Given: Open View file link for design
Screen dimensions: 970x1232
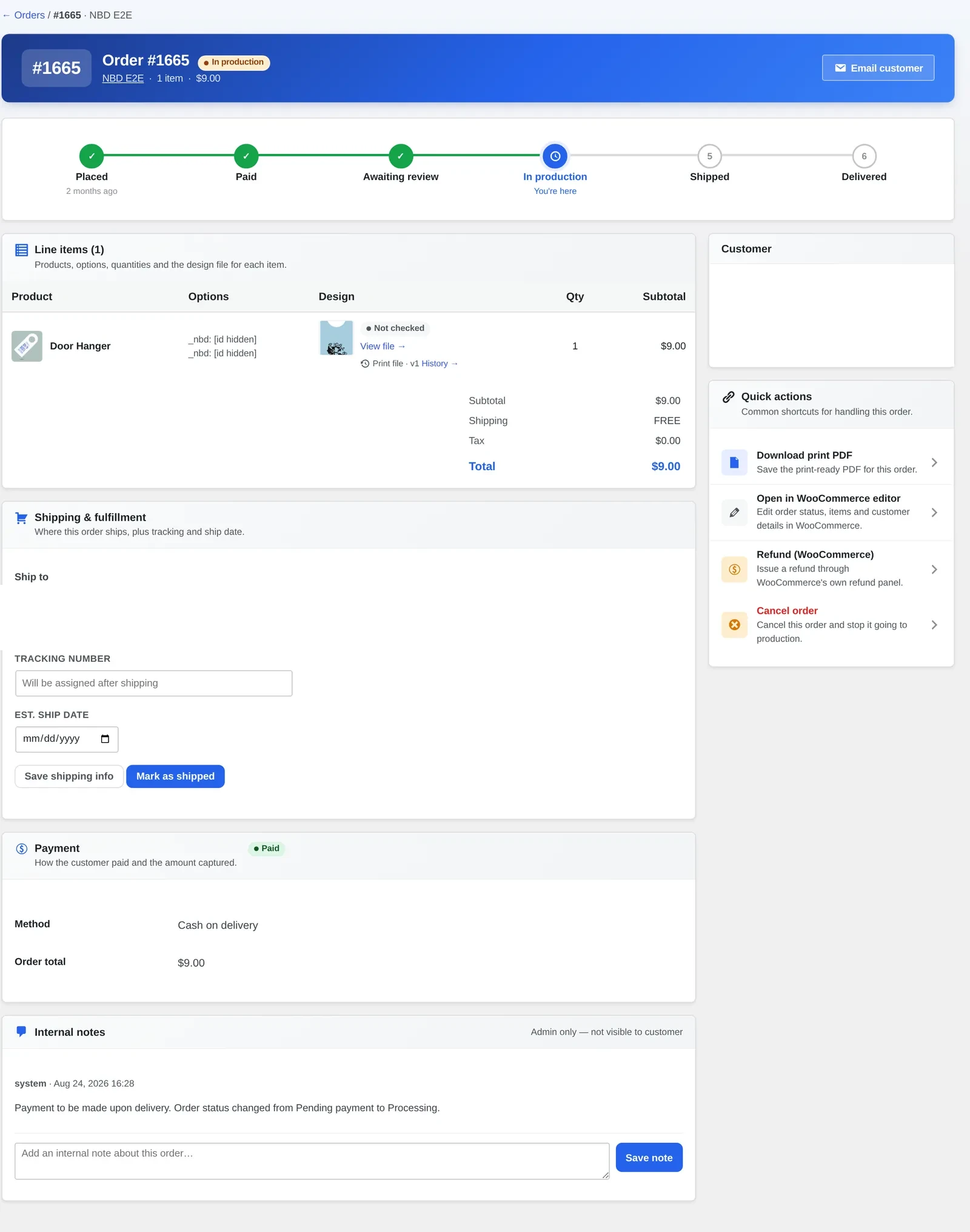Looking at the screenshot, I should point(383,346).
